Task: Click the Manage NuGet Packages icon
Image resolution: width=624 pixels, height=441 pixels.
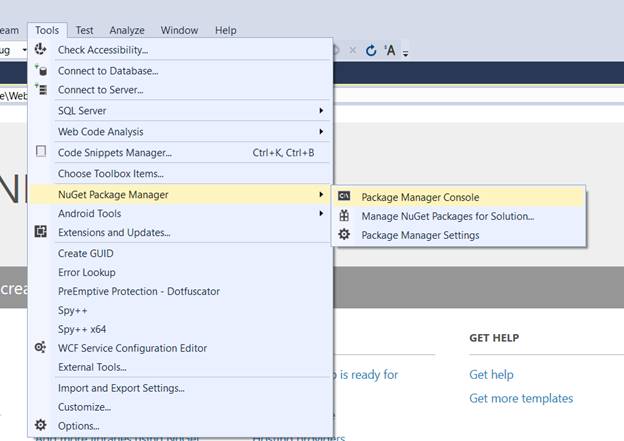Action: (344, 216)
